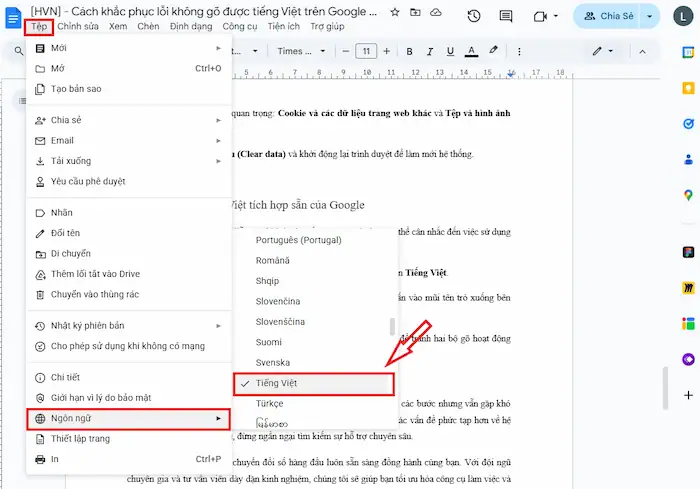Viewport: 700px width, 489px height.
Task: Choose Türkçe from the language list
Action: point(269,404)
